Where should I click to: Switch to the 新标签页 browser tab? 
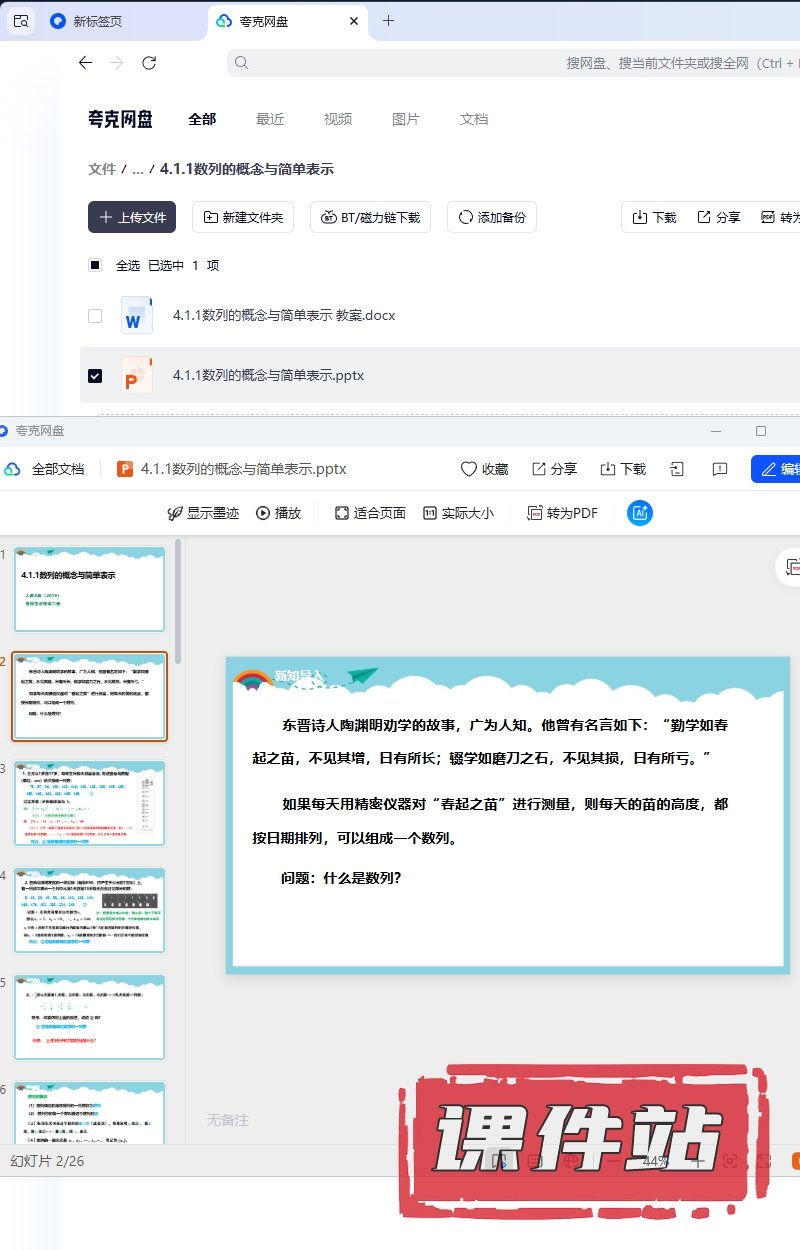tap(98, 21)
